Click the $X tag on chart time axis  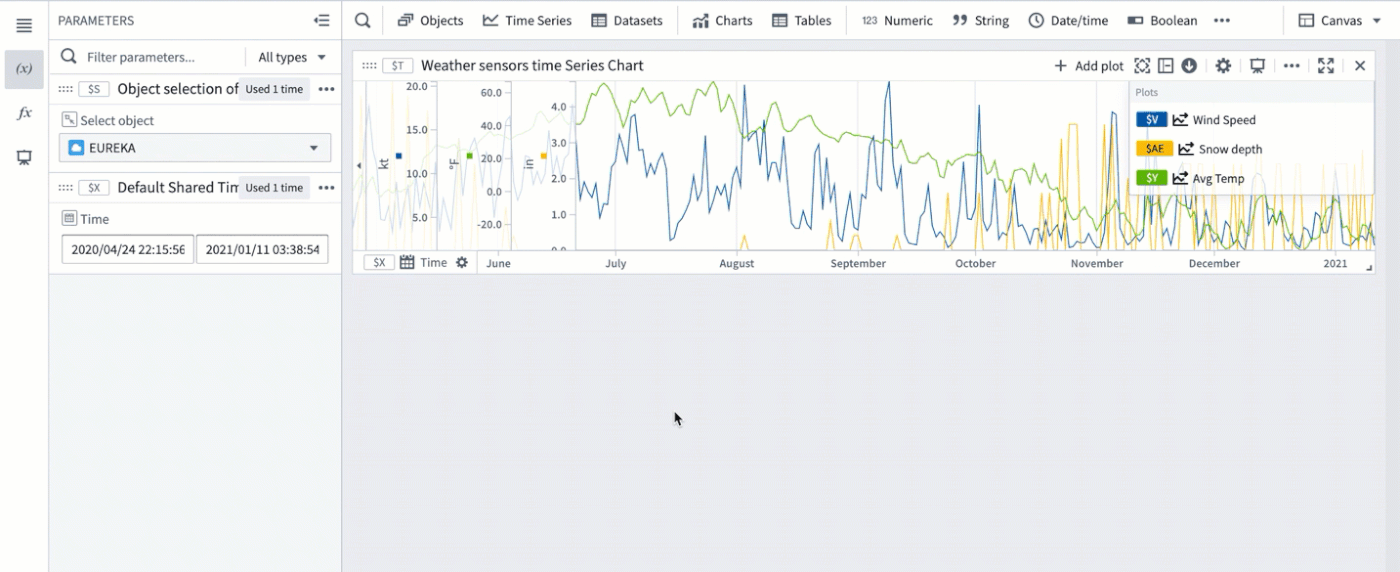pos(378,263)
